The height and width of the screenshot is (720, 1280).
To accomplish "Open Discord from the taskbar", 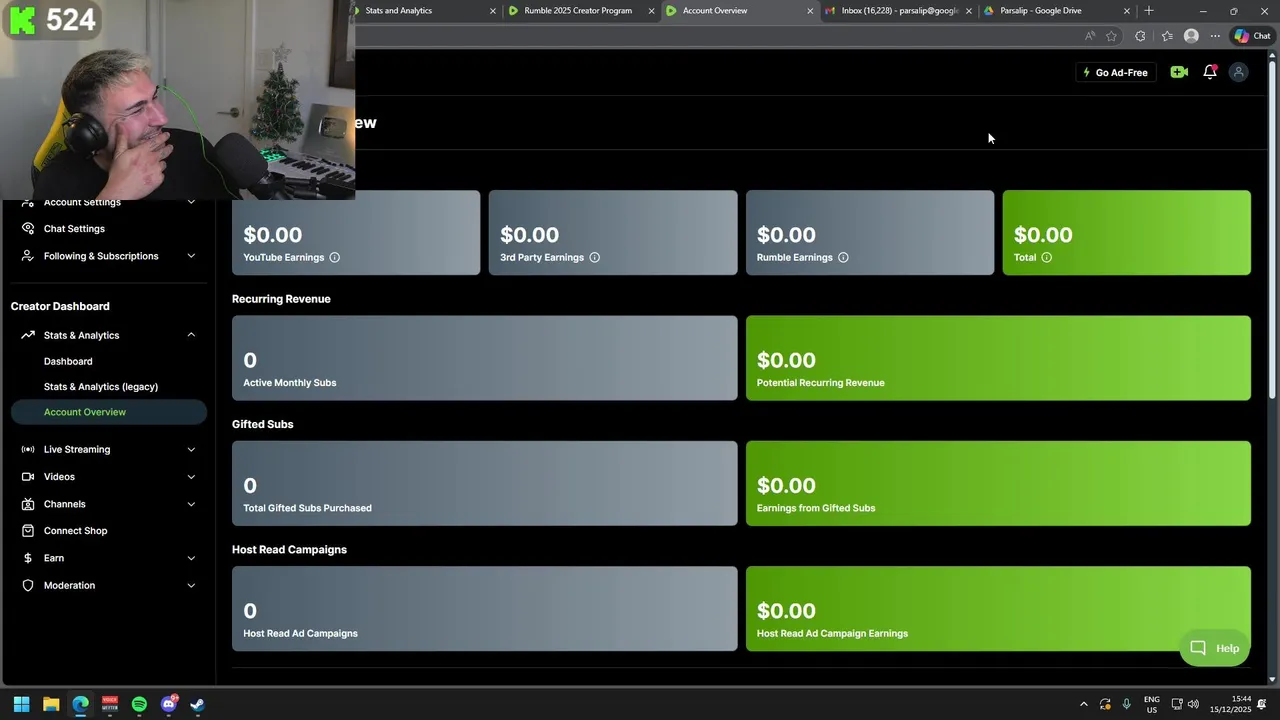I will pos(168,704).
